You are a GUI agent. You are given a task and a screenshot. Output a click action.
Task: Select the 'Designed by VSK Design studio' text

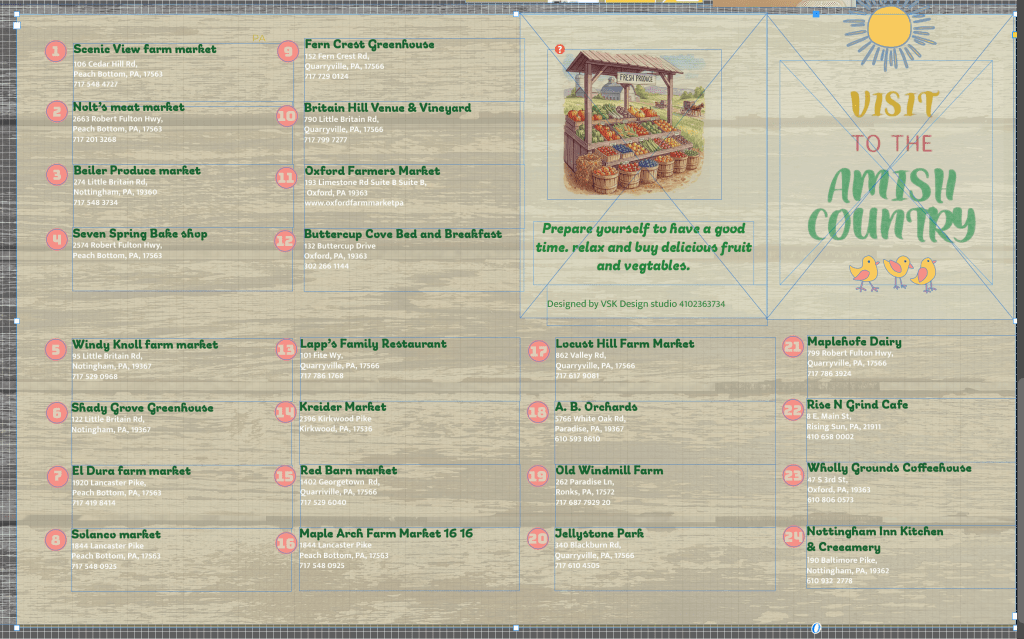point(636,304)
